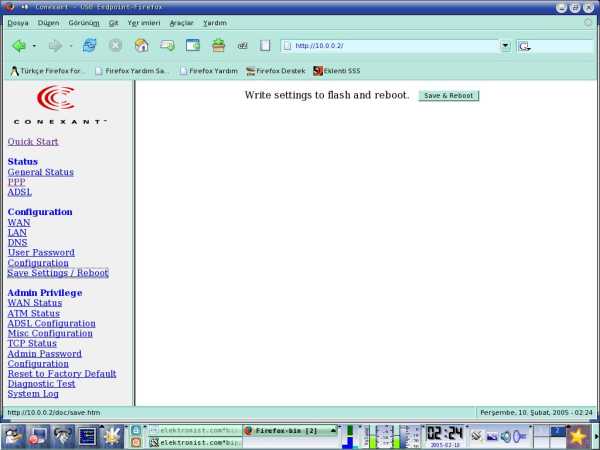Click the Stop loading icon

coord(116,46)
